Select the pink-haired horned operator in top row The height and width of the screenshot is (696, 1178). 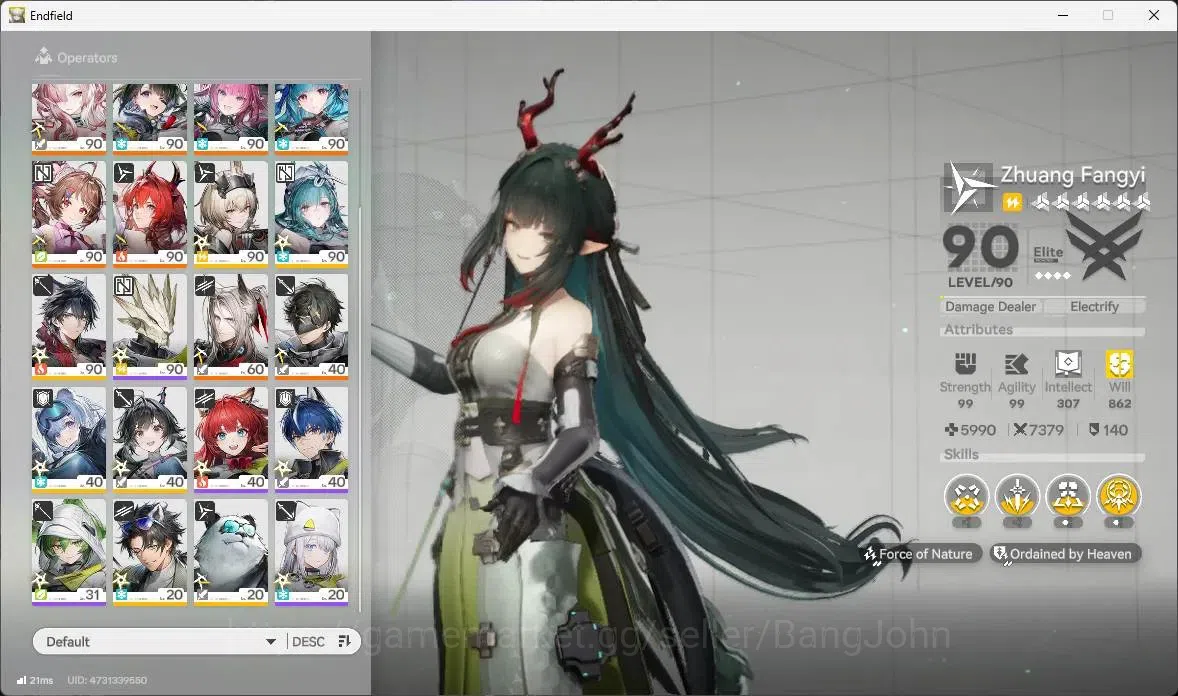point(231,118)
